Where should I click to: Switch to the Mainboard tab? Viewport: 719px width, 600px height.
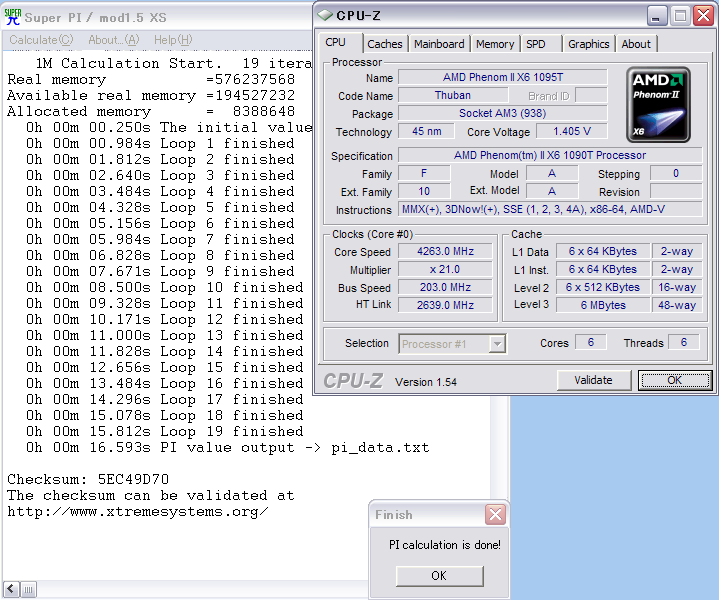pyautogui.click(x=439, y=44)
